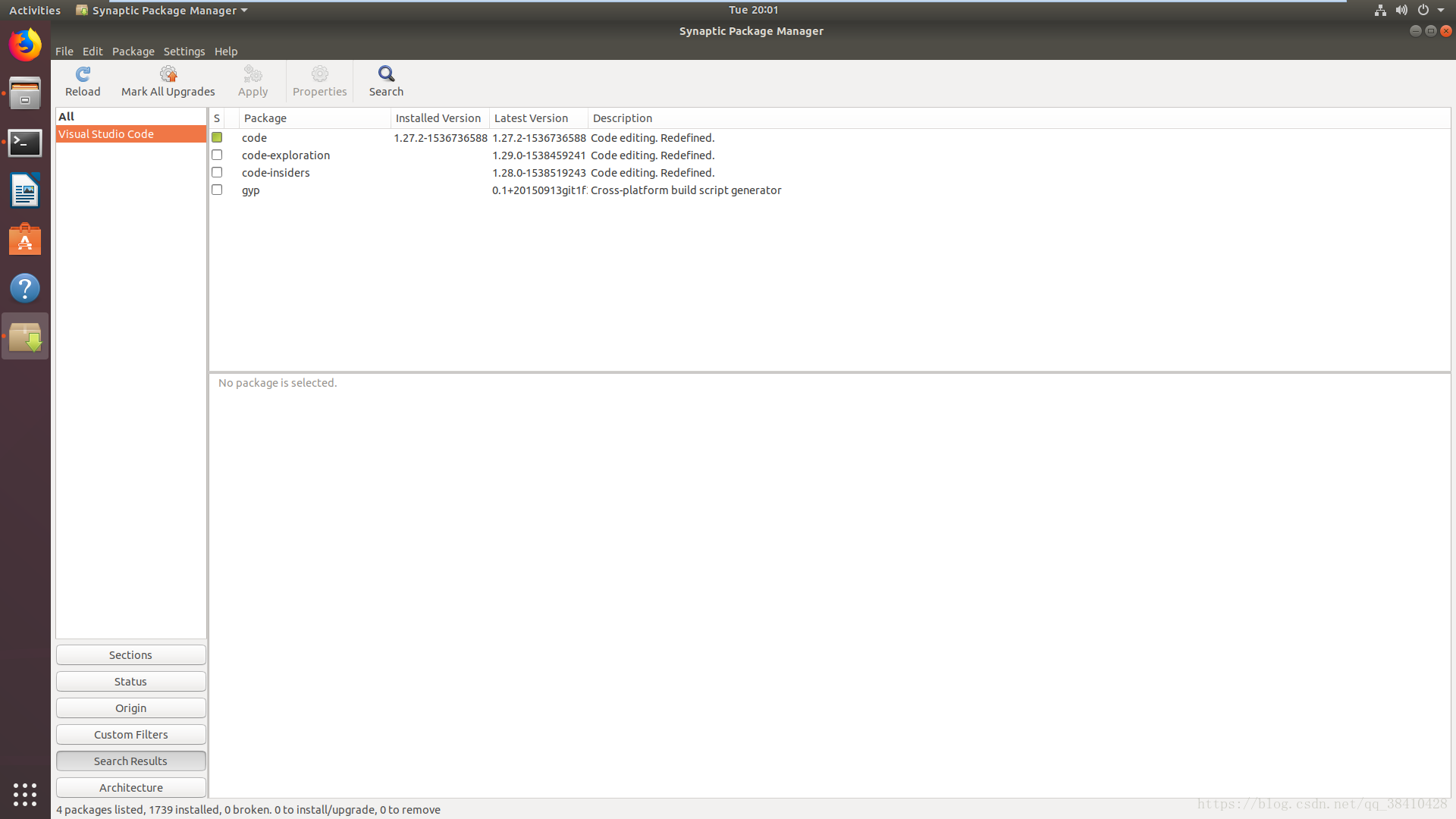Toggle checkbox for gyp package
Image resolution: width=1456 pixels, height=819 pixels.
216,189
